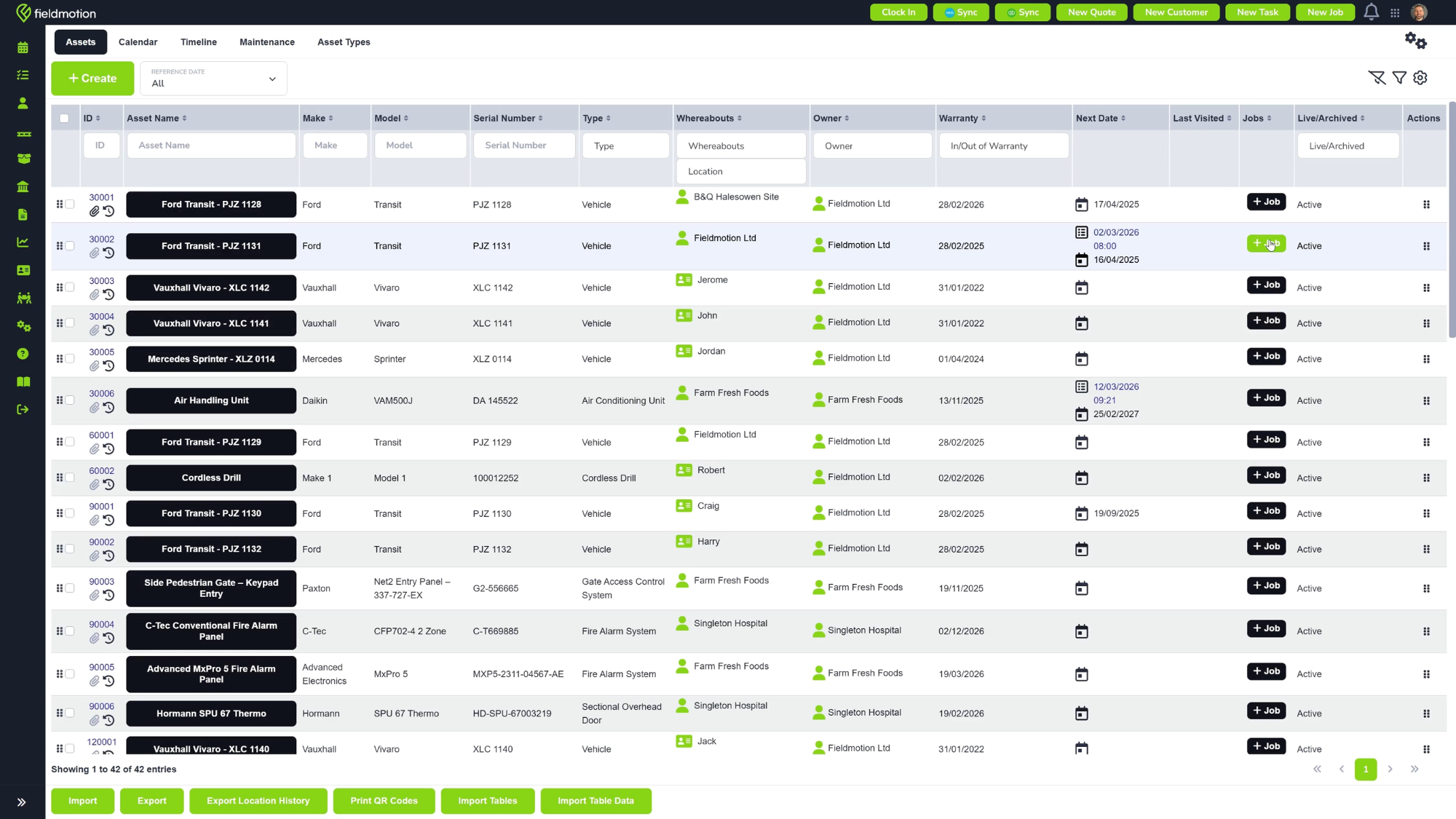This screenshot has width=1456, height=819.
Task: Open the document icon in left sidebar
Action: 23,215
